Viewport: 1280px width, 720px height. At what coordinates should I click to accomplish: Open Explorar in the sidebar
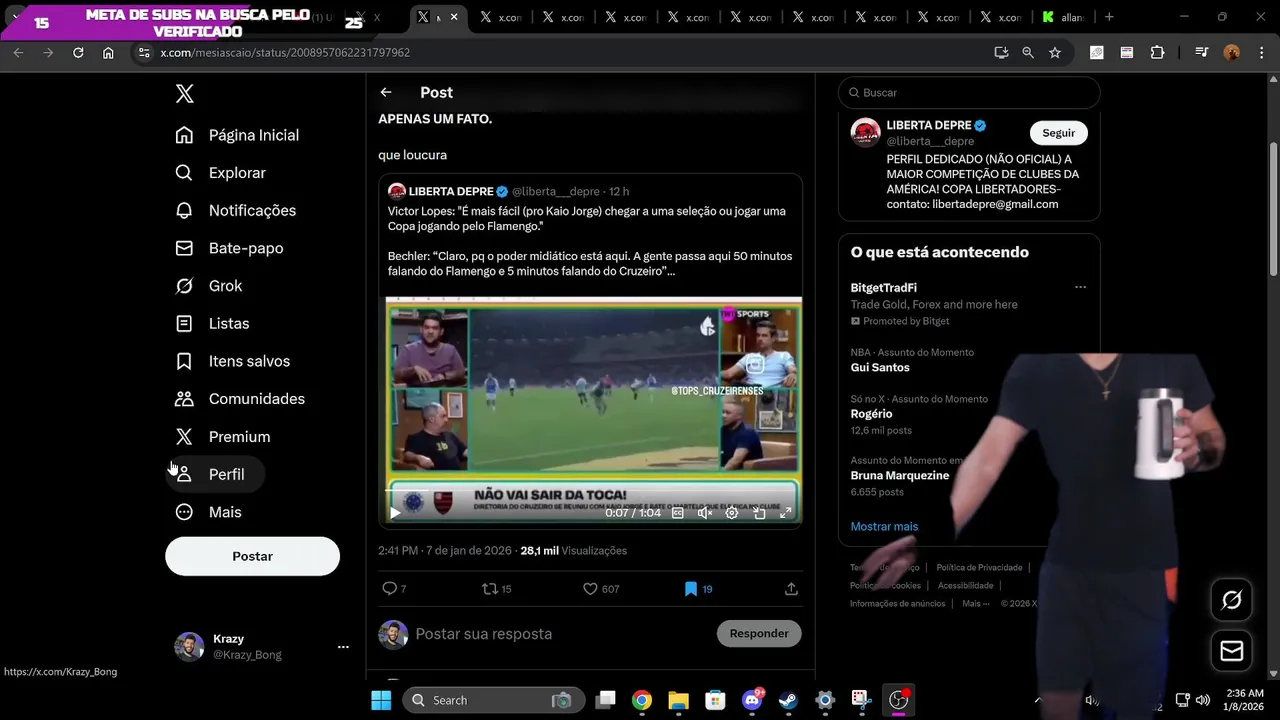pyautogui.click(x=221, y=173)
